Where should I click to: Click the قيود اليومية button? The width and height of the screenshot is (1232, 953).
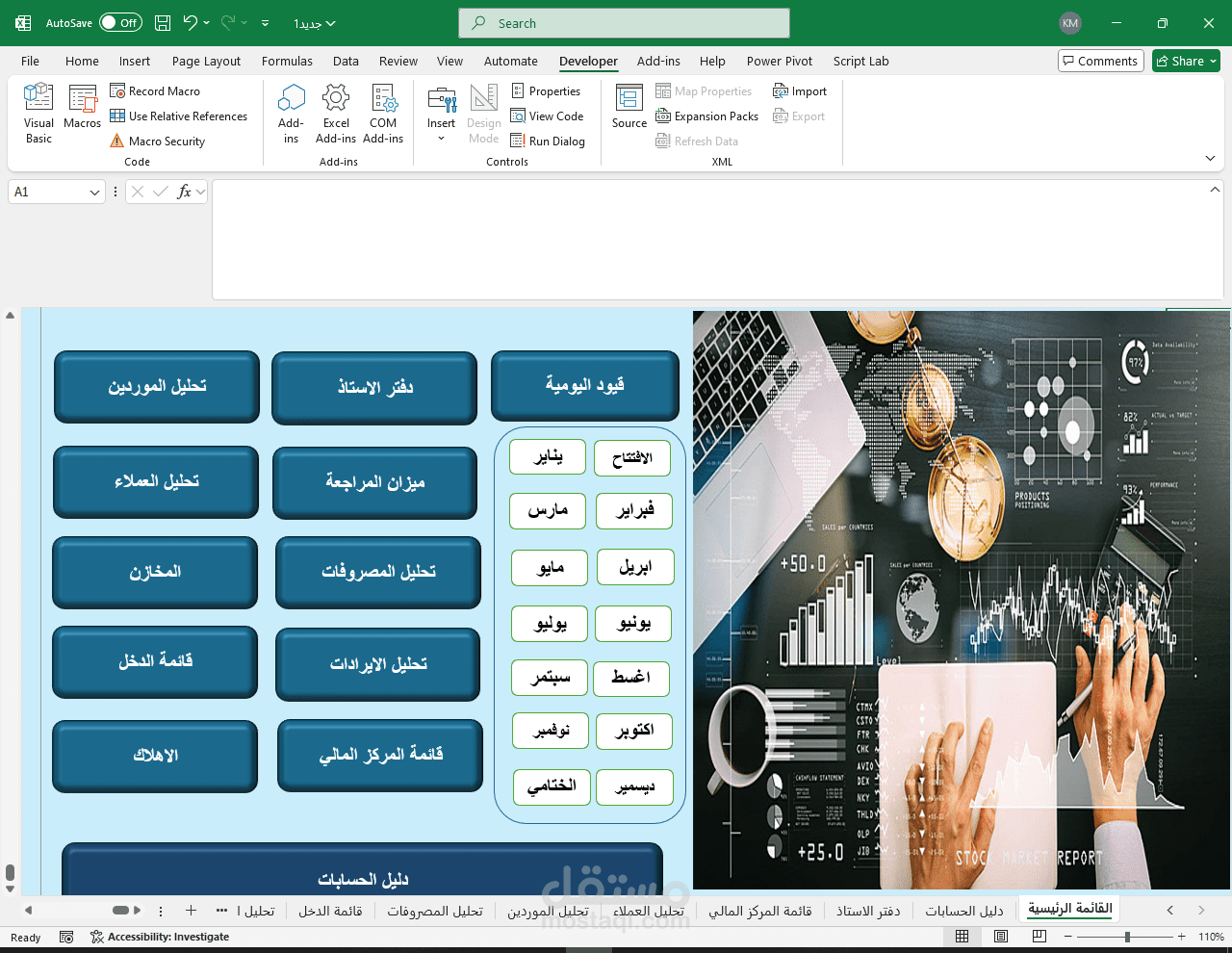pyautogui.click(x=585, y=385)
